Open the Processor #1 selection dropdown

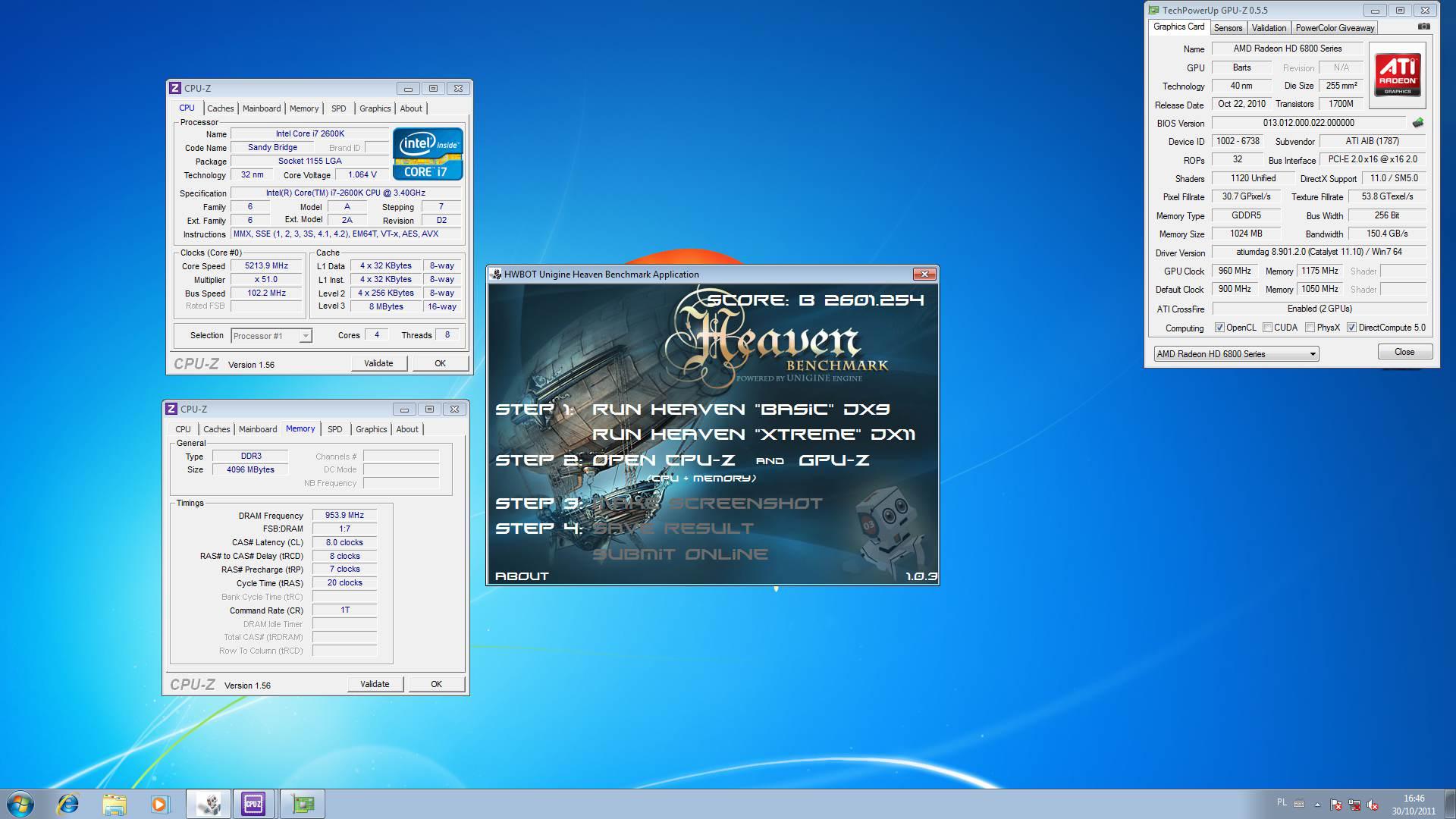pyautogui.click(x=271, y=336)
